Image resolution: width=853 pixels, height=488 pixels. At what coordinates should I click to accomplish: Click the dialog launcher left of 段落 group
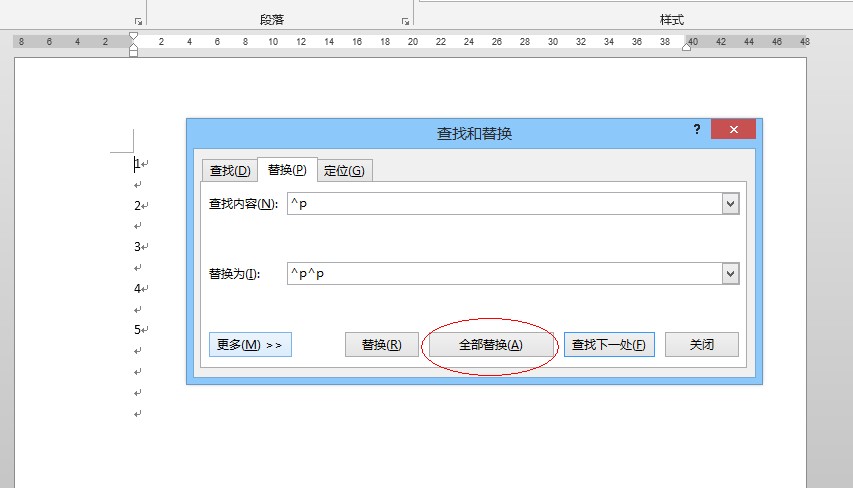coord(138,21)
